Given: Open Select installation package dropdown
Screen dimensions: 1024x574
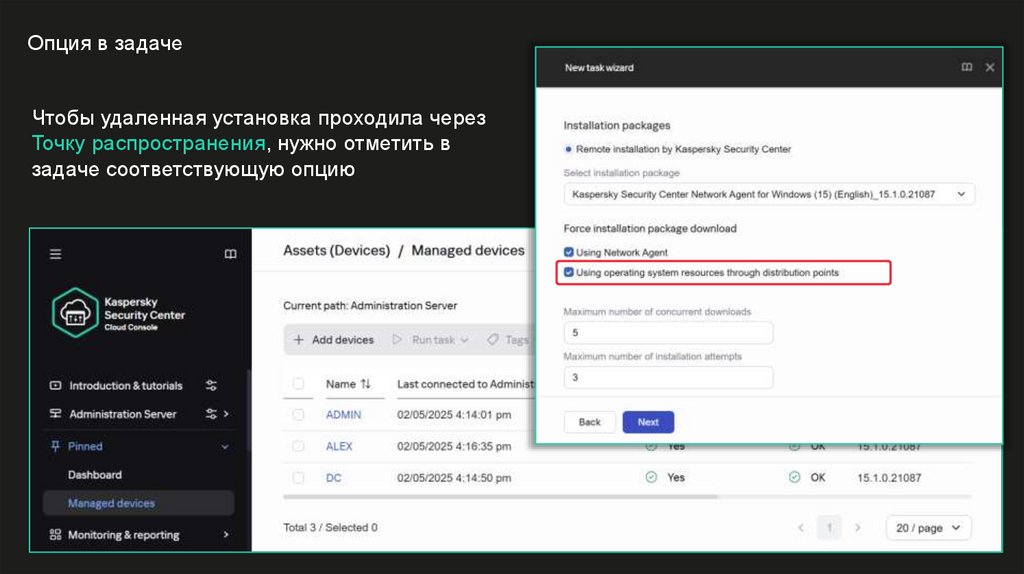Looking at the screenshot, I should 769,194.
